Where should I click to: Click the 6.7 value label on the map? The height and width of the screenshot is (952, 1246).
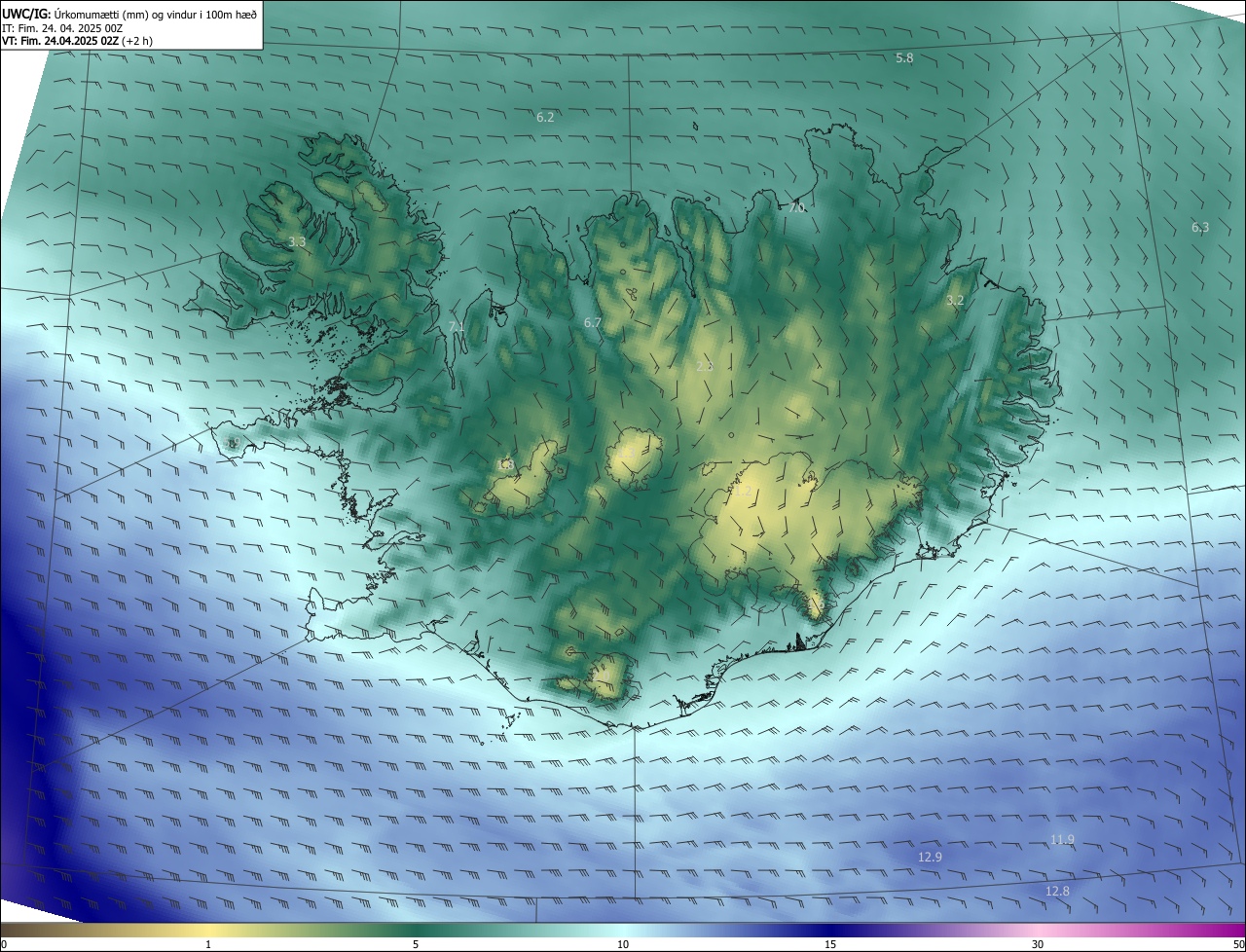click(592, 323)
